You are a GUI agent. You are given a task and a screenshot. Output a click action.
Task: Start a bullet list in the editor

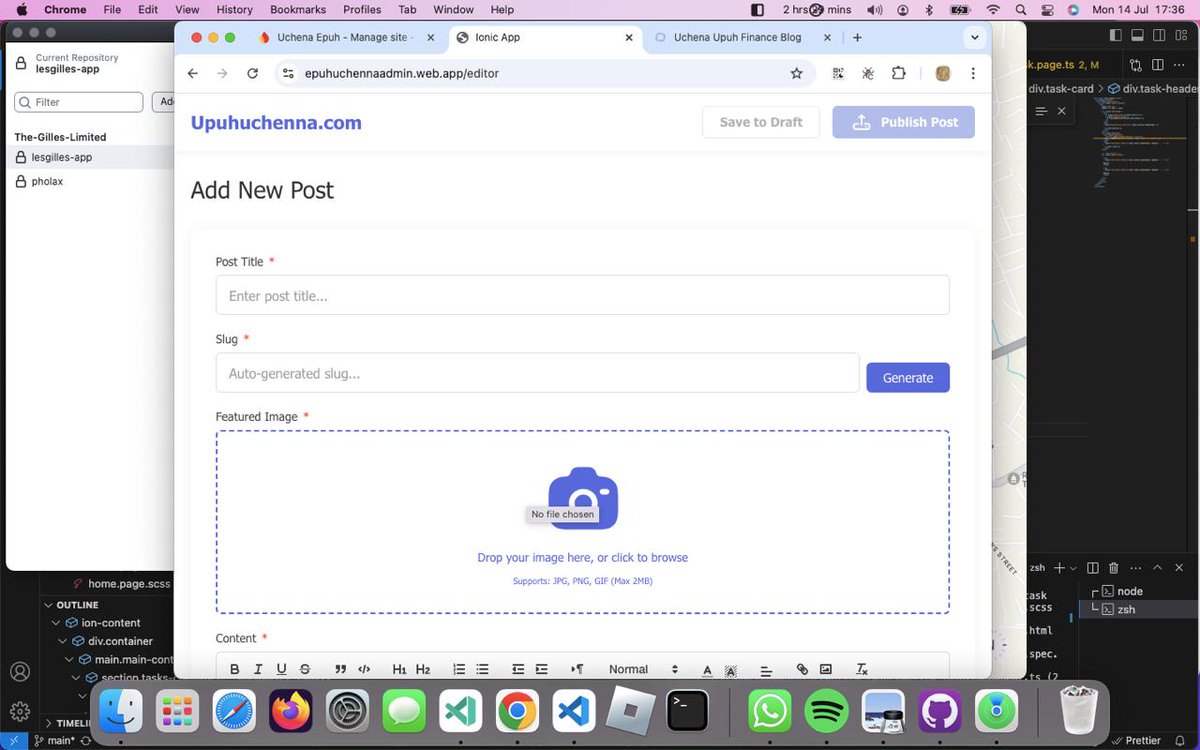(x=482, y=669)
